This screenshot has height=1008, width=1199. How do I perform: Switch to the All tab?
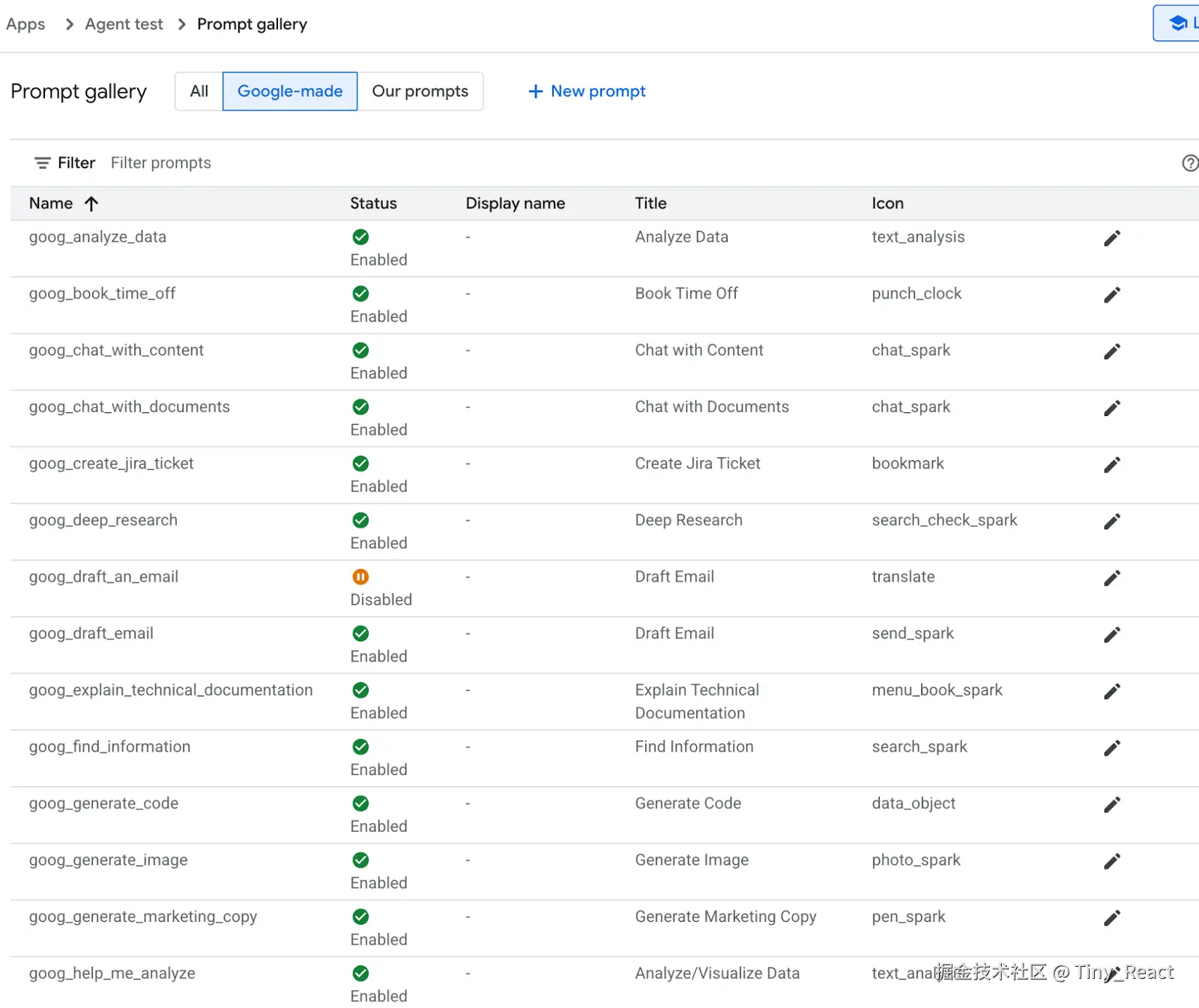(199, 91)
